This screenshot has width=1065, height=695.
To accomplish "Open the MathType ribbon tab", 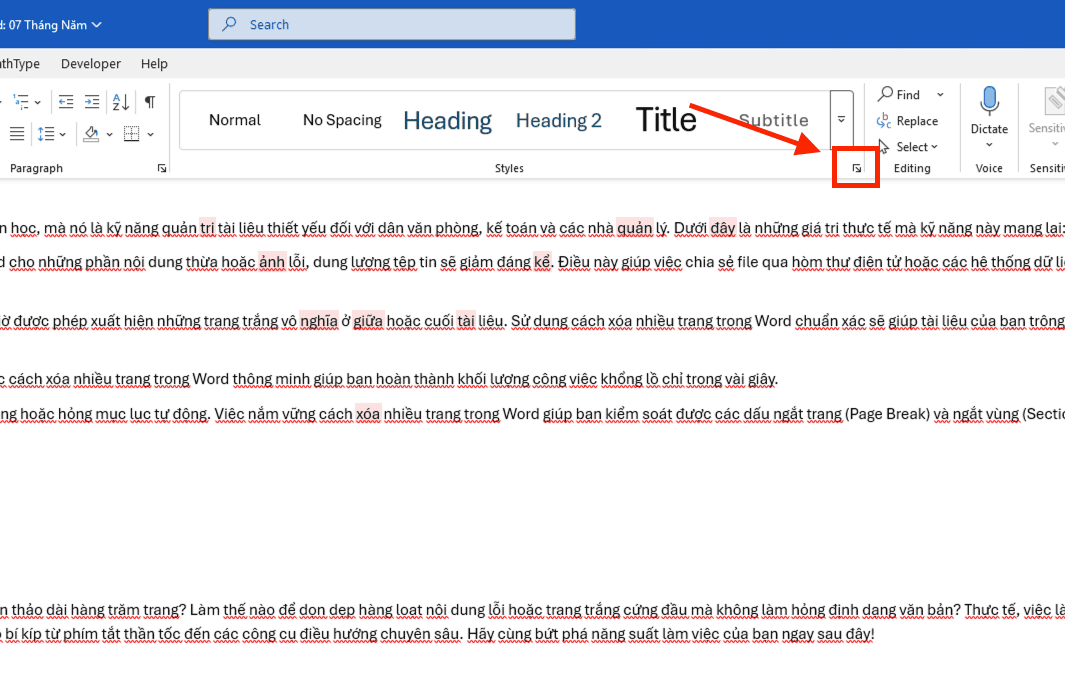I will coord(19,64).
